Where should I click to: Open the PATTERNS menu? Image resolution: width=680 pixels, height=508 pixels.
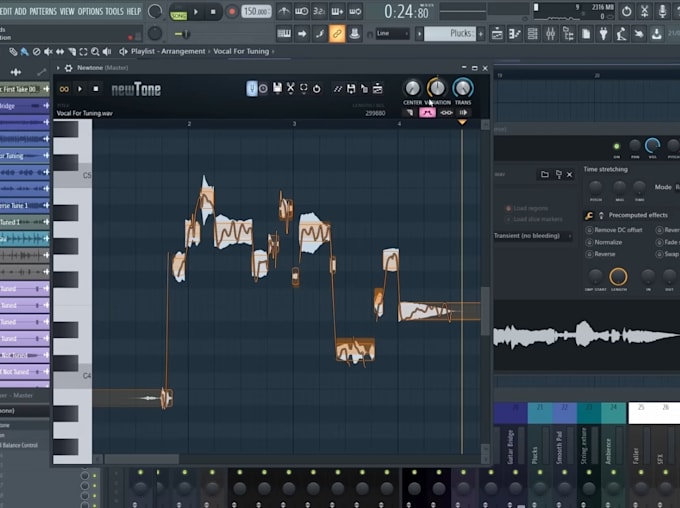coord(42,11)
